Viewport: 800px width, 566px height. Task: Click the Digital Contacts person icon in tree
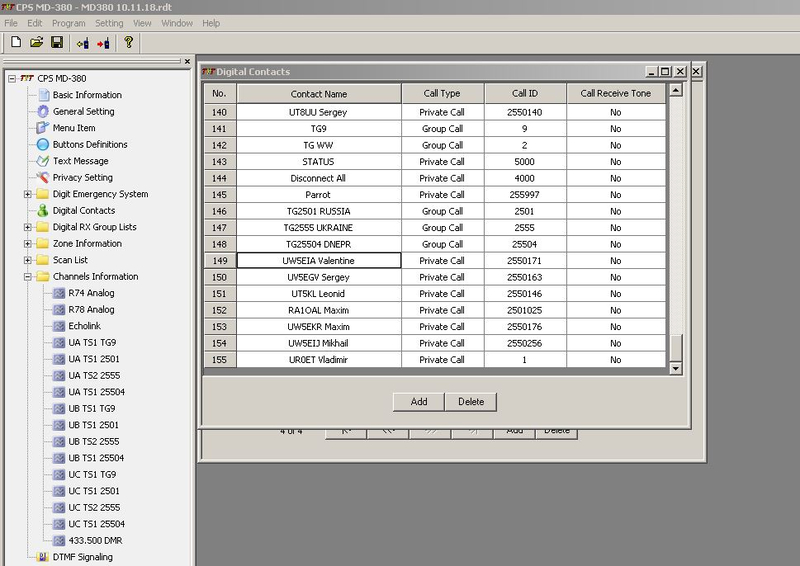pyautogui.click(x=43, y=210)
